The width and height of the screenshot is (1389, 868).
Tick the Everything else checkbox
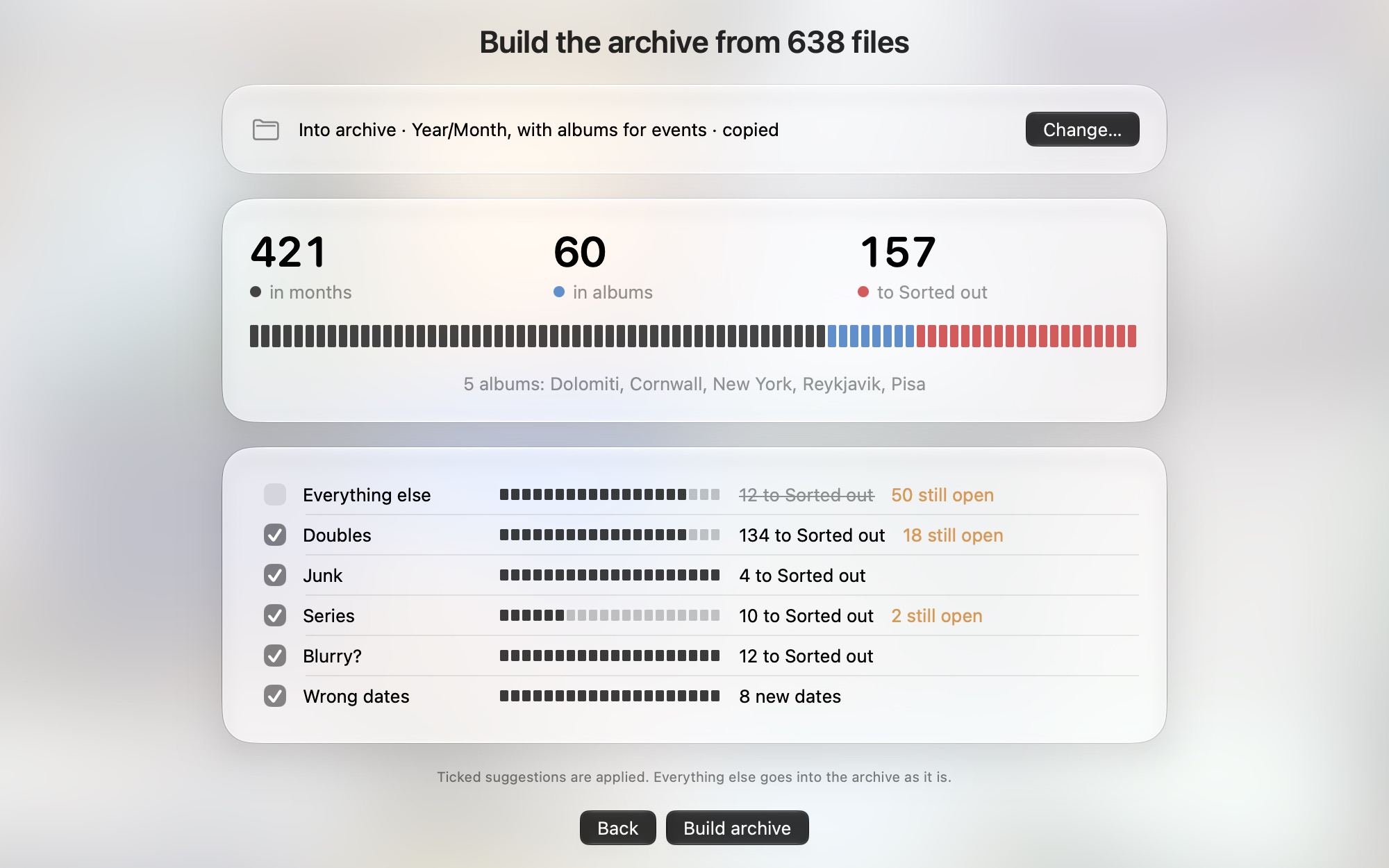pyautogui.click(x=275, y=494)
